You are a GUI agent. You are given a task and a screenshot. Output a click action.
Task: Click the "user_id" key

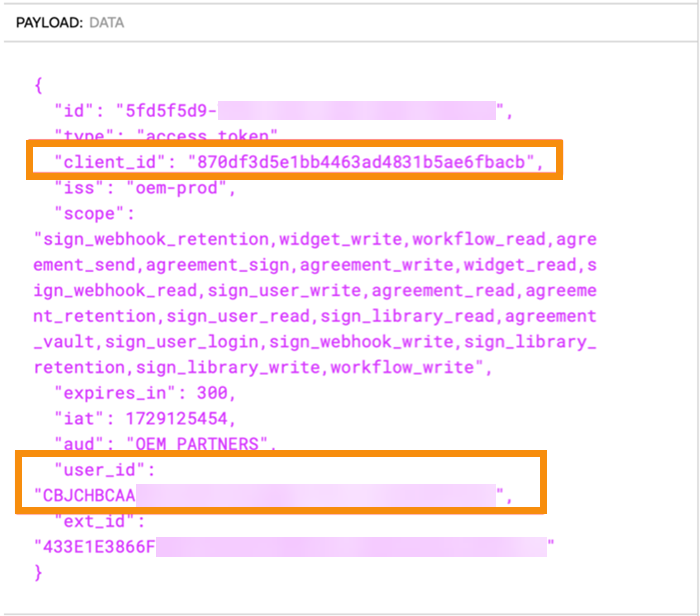point(95,470)
